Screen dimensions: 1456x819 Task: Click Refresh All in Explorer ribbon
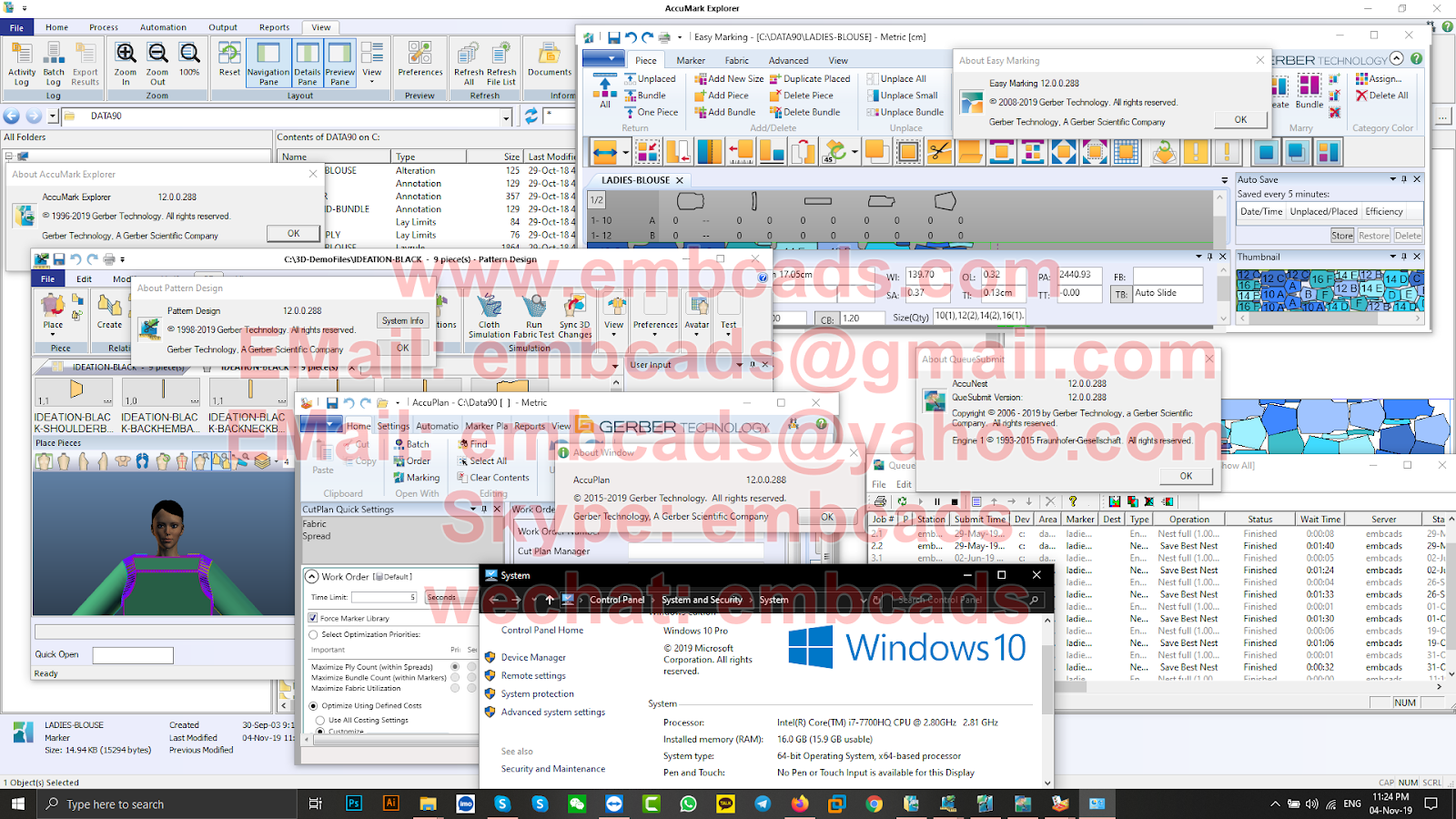pyautogui.click(x=469, y=64)
